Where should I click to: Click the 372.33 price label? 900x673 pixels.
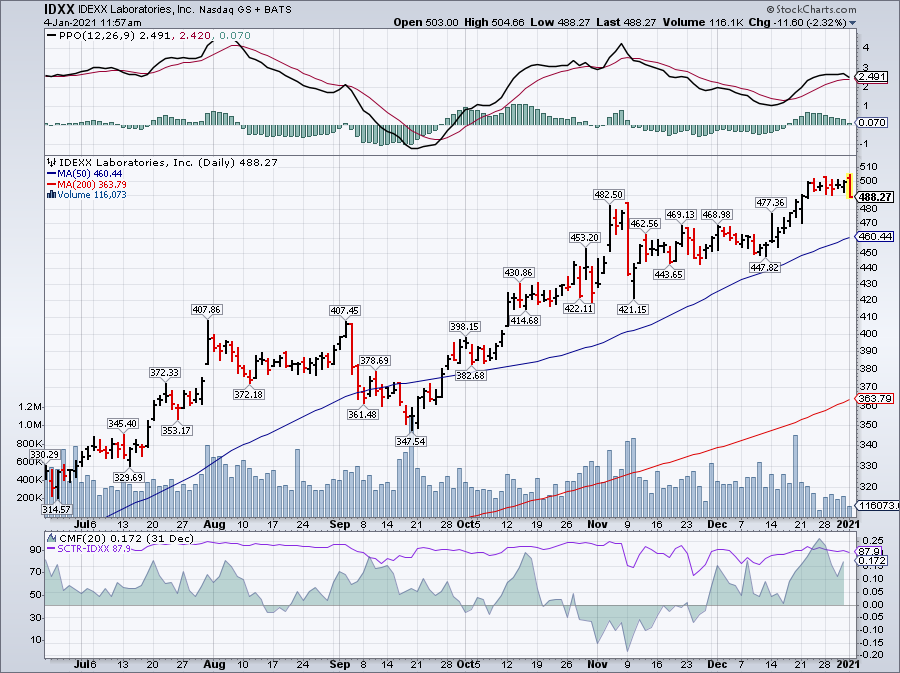point(165,373)
